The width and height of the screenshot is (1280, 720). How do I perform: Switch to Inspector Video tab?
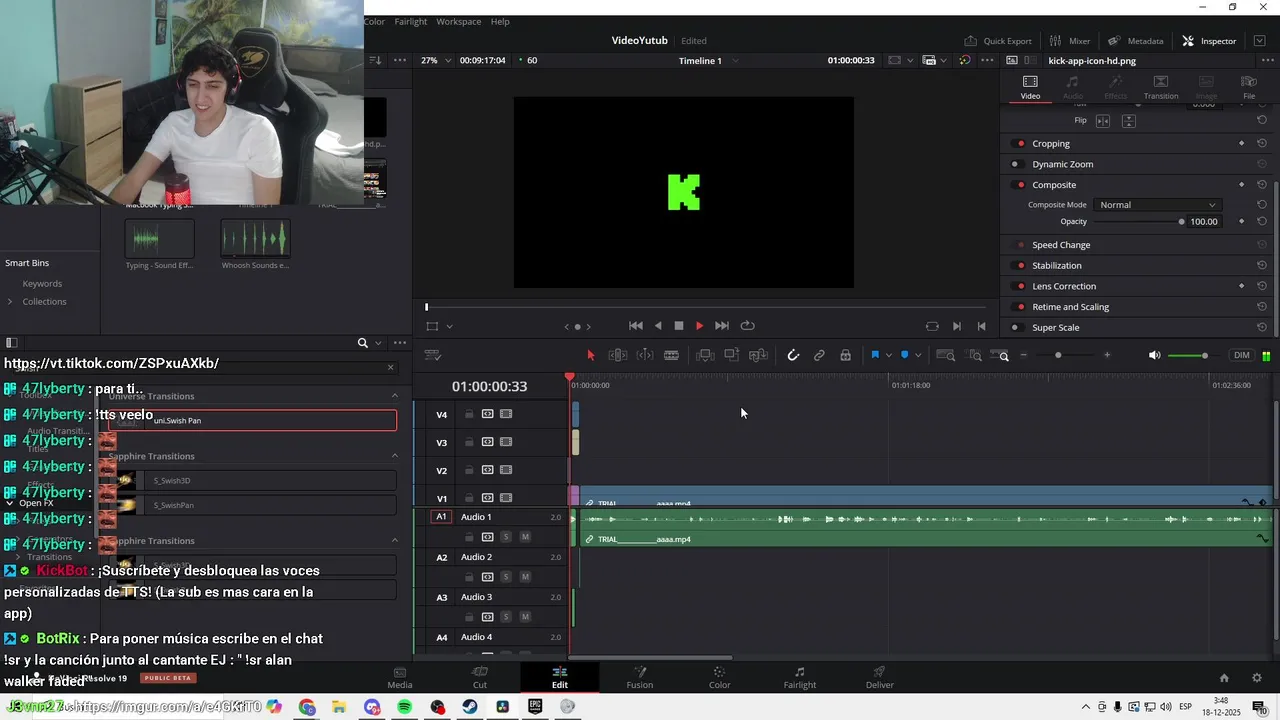[1030, 87]
